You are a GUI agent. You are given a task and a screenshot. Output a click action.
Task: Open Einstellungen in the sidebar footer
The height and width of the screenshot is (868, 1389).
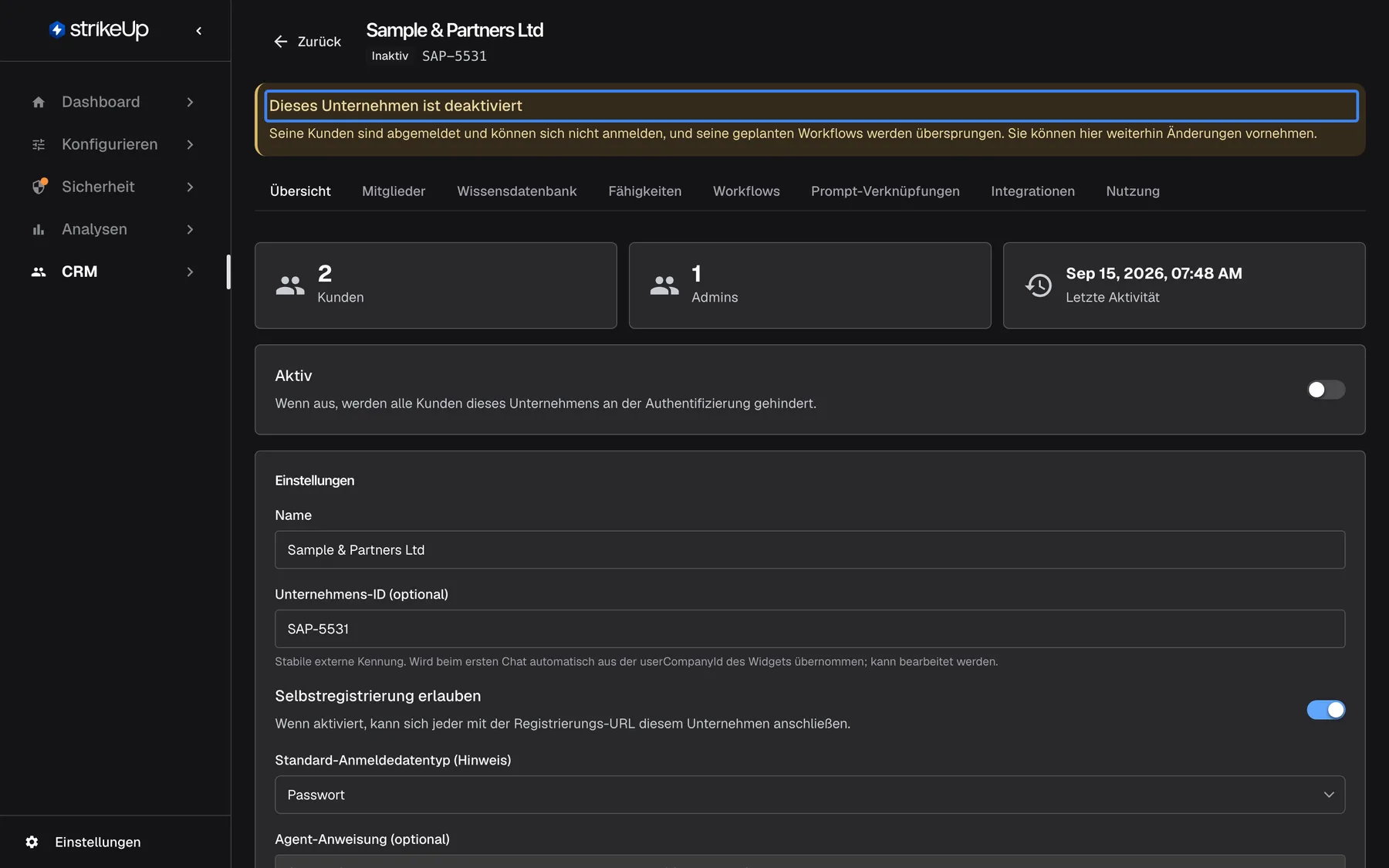(98, 842)
